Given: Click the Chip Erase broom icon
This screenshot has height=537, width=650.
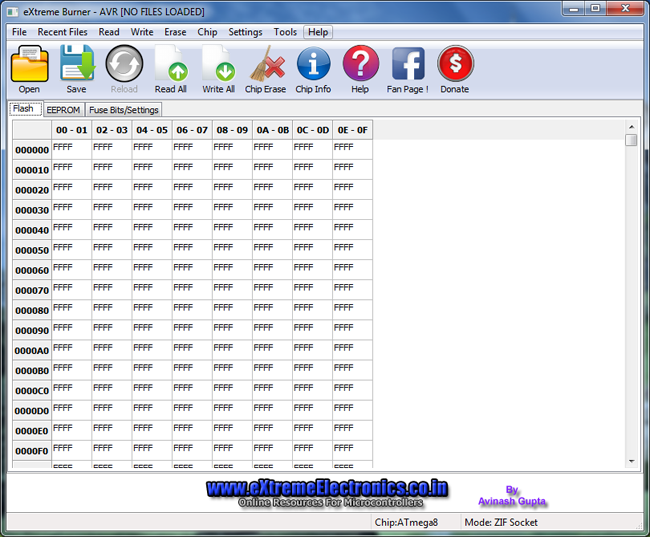Looking at the screenshot, I should point(267,63).
